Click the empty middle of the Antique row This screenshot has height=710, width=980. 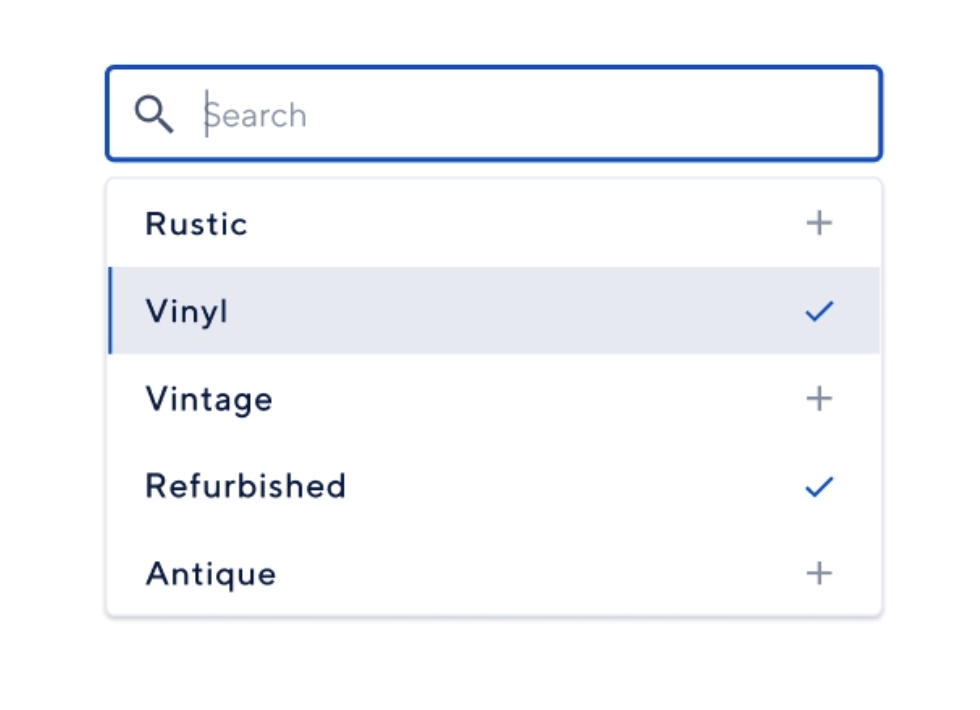coord(520,574)
